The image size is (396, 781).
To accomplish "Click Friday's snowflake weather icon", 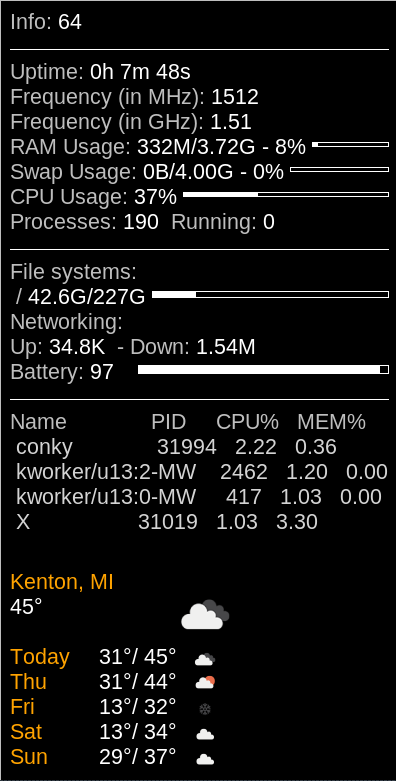I will coord(205,708).
